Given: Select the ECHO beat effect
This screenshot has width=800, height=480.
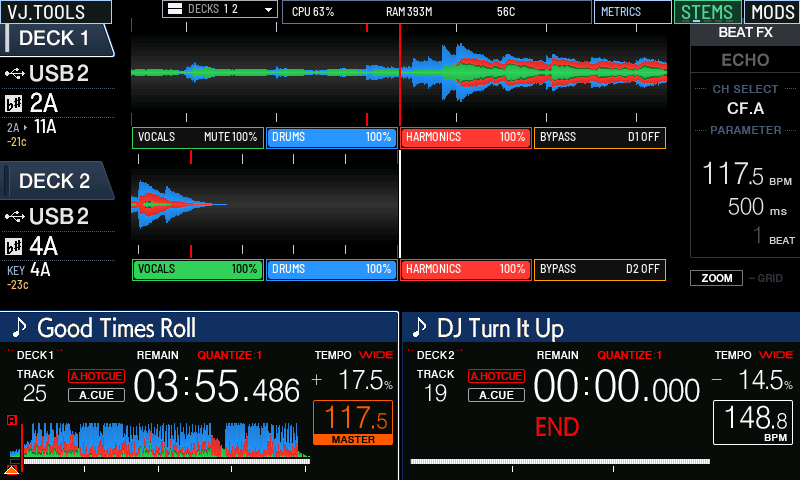Looking at the screenshot, I should tap(745, 60).
